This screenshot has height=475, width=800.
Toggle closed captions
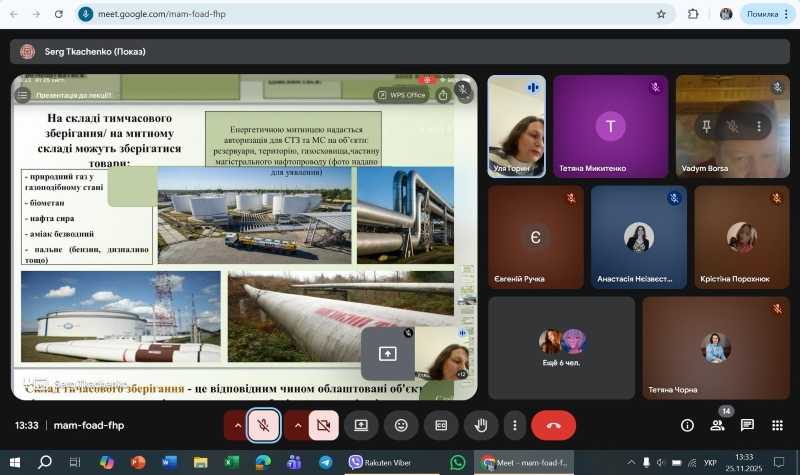(x=440, y=425)
